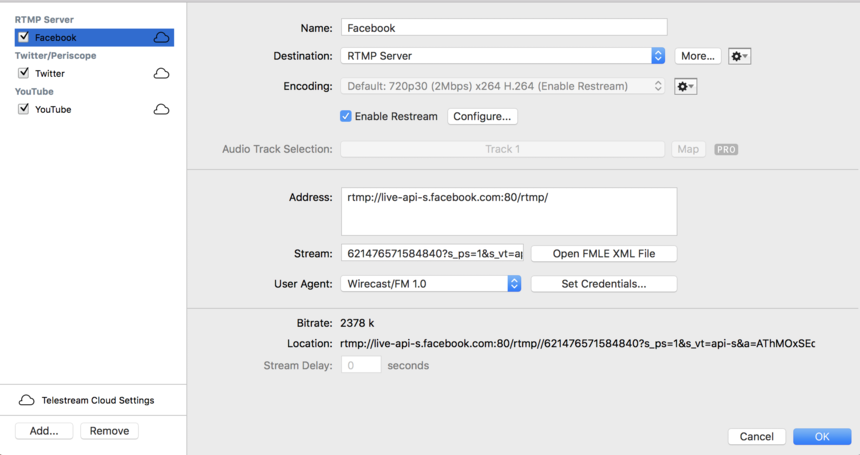Open the User Agent Wirecast/FM dropdown

pos(431,283)
